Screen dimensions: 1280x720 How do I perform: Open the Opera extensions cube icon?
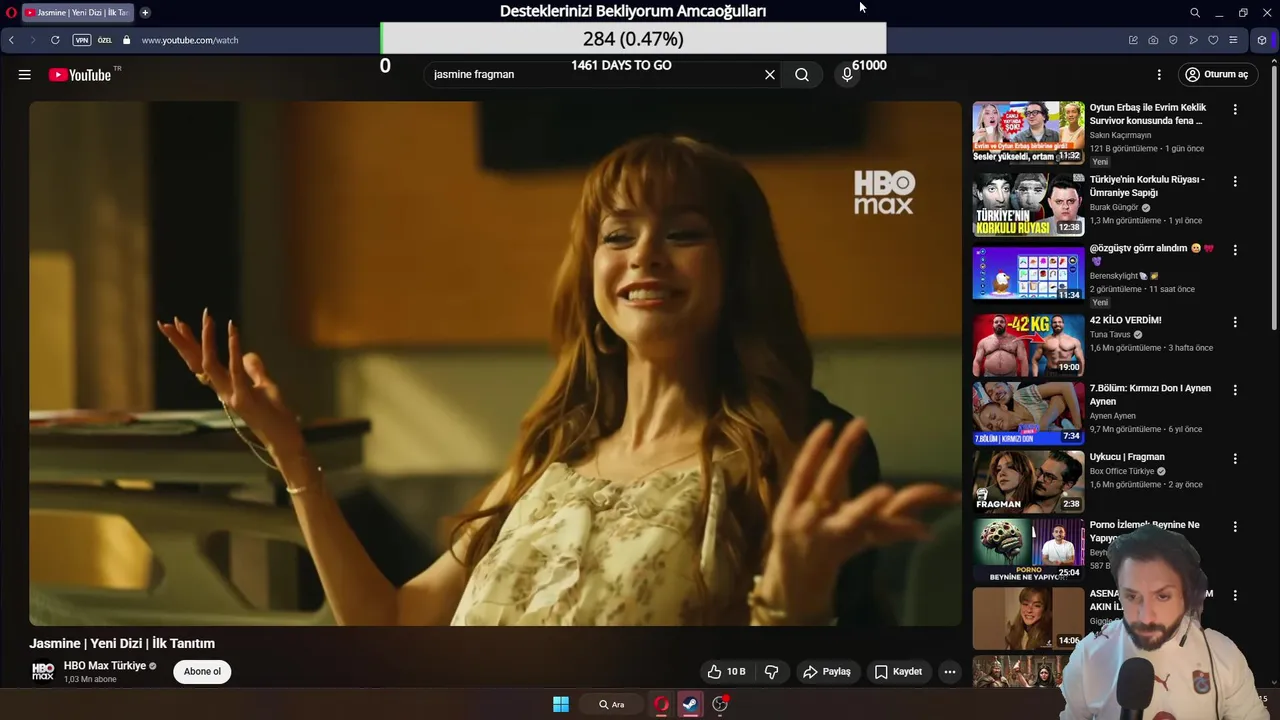(1262, 40)
